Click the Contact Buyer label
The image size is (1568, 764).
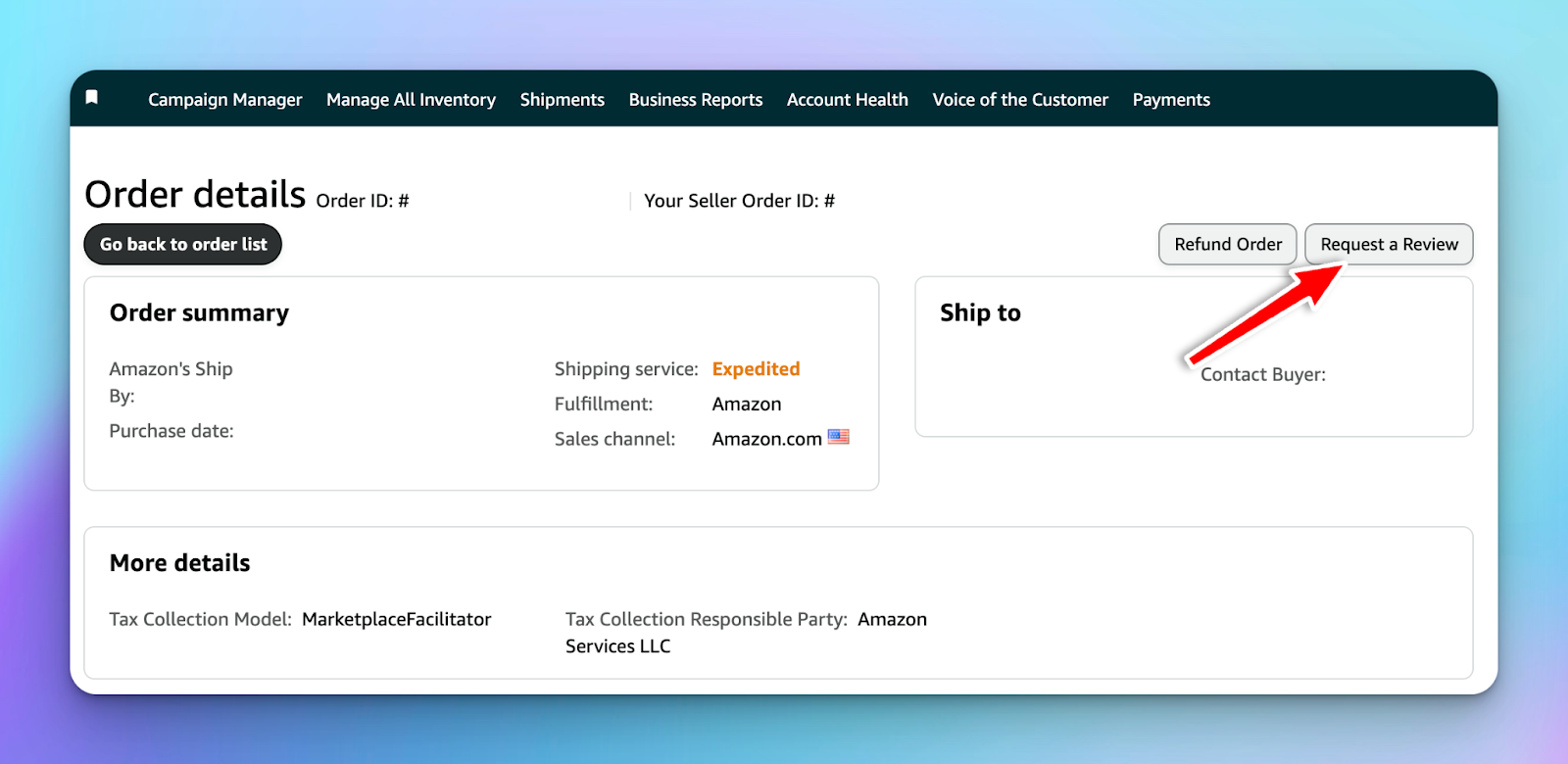tap(1262, 375)
